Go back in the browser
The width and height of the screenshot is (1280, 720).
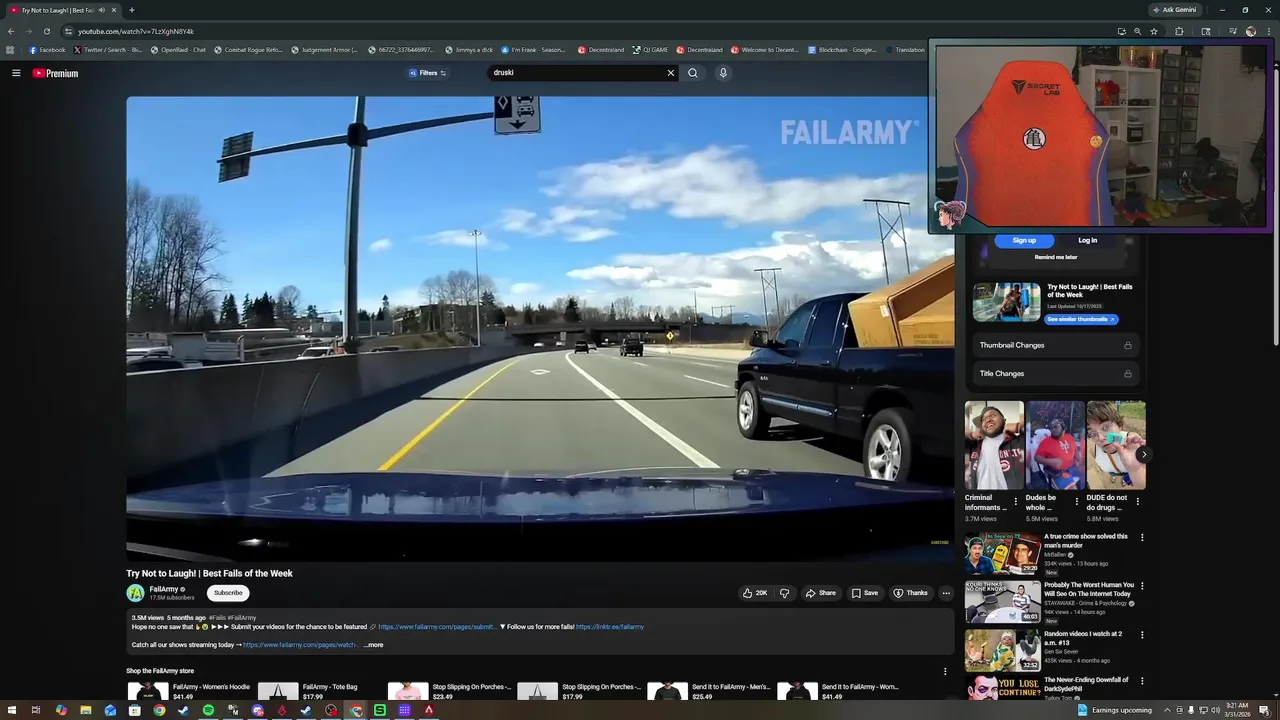(11, 31)
